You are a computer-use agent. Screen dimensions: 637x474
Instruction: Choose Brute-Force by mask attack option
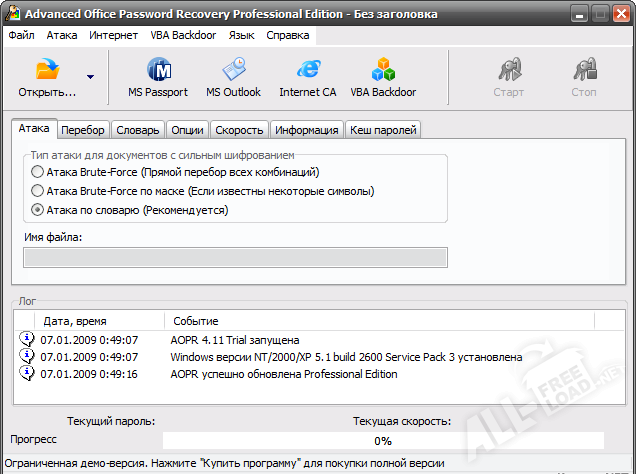click(37, 191)
